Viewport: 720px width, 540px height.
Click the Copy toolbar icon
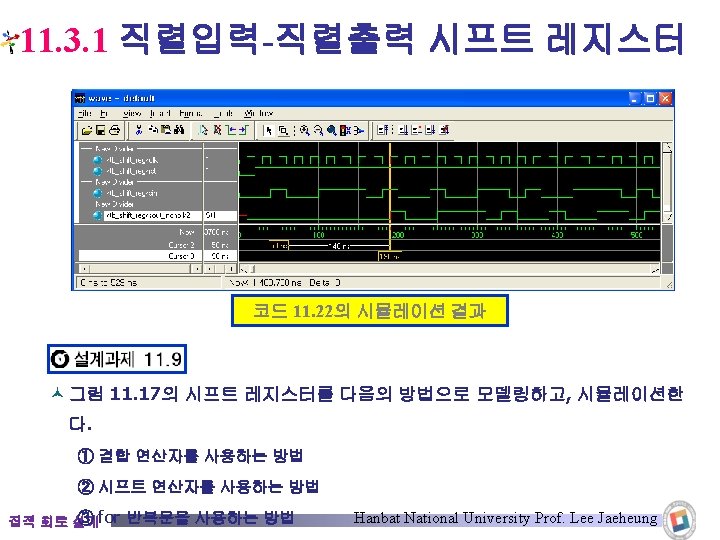153,130
